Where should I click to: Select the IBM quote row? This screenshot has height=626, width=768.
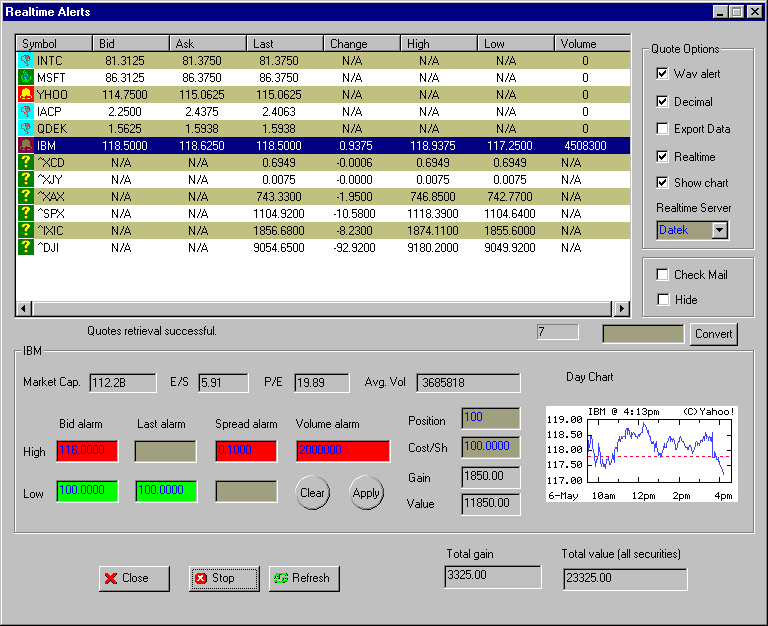click(323, 145)
